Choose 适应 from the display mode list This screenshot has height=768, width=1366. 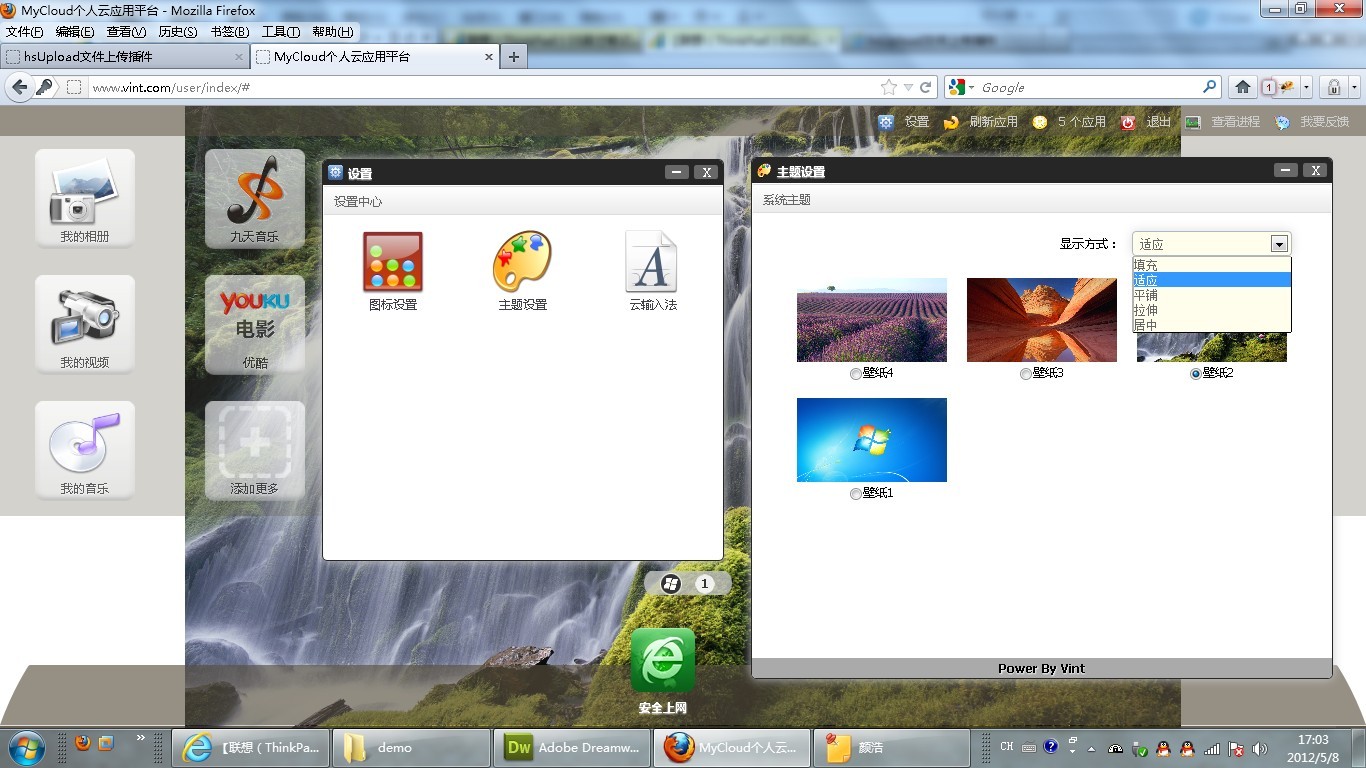pyautogui.click(x=1212, y=280)
